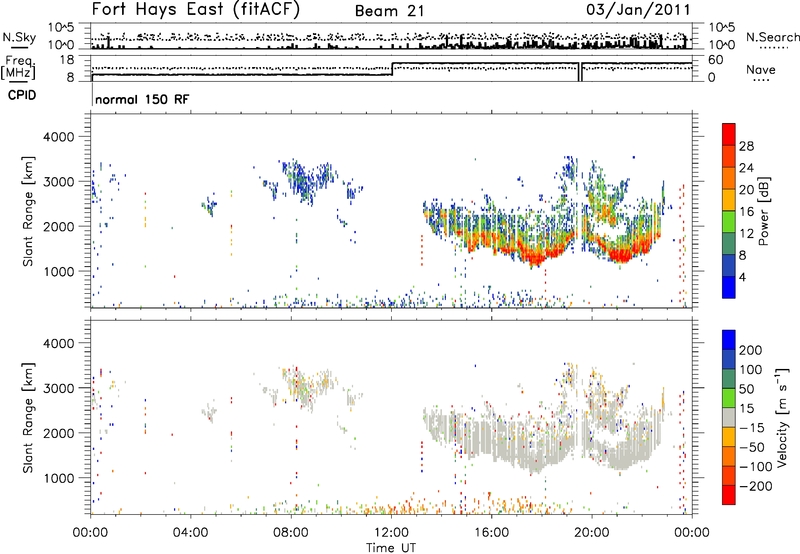
Task: Click the -15 label on Velocity colorbar
Action: 752,428
